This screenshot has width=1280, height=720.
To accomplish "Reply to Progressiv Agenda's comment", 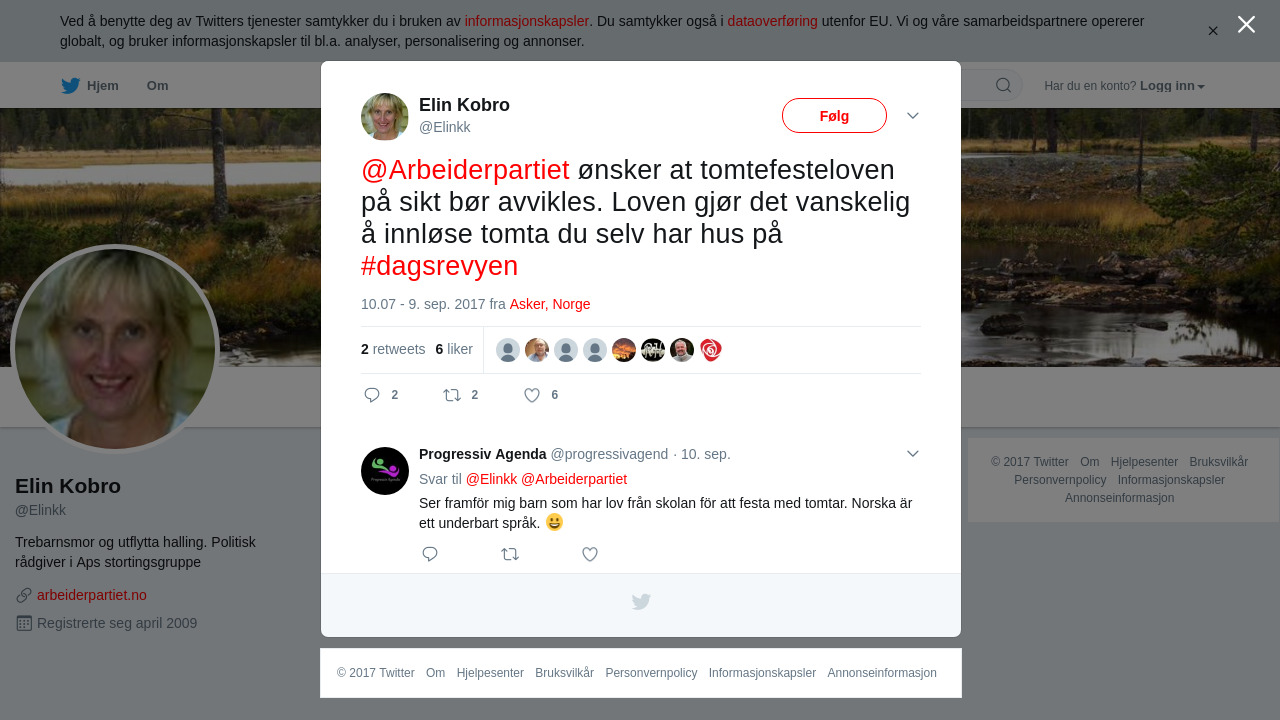I will click(430, 554).
